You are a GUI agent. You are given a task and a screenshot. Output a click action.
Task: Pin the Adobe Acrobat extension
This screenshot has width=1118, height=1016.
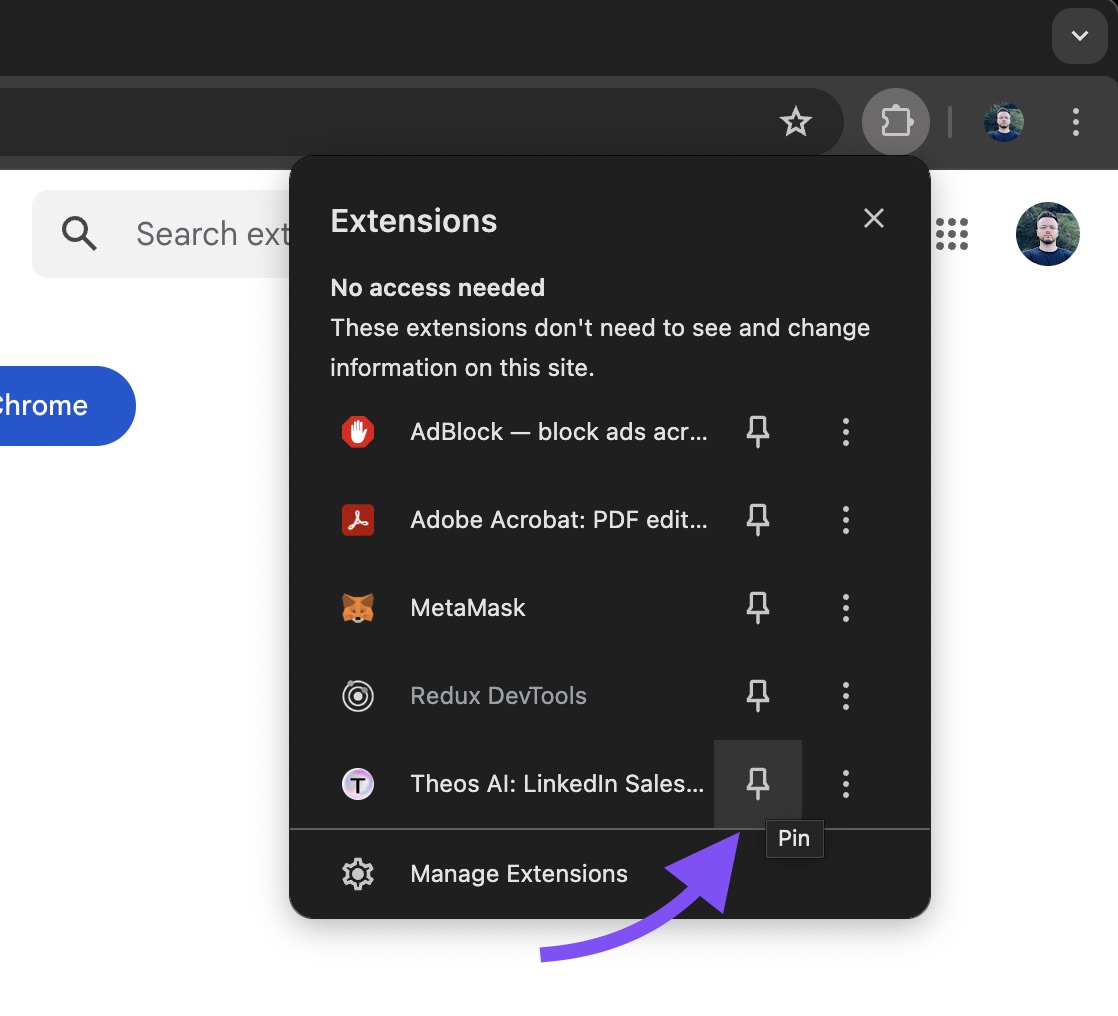coord(757,520)
